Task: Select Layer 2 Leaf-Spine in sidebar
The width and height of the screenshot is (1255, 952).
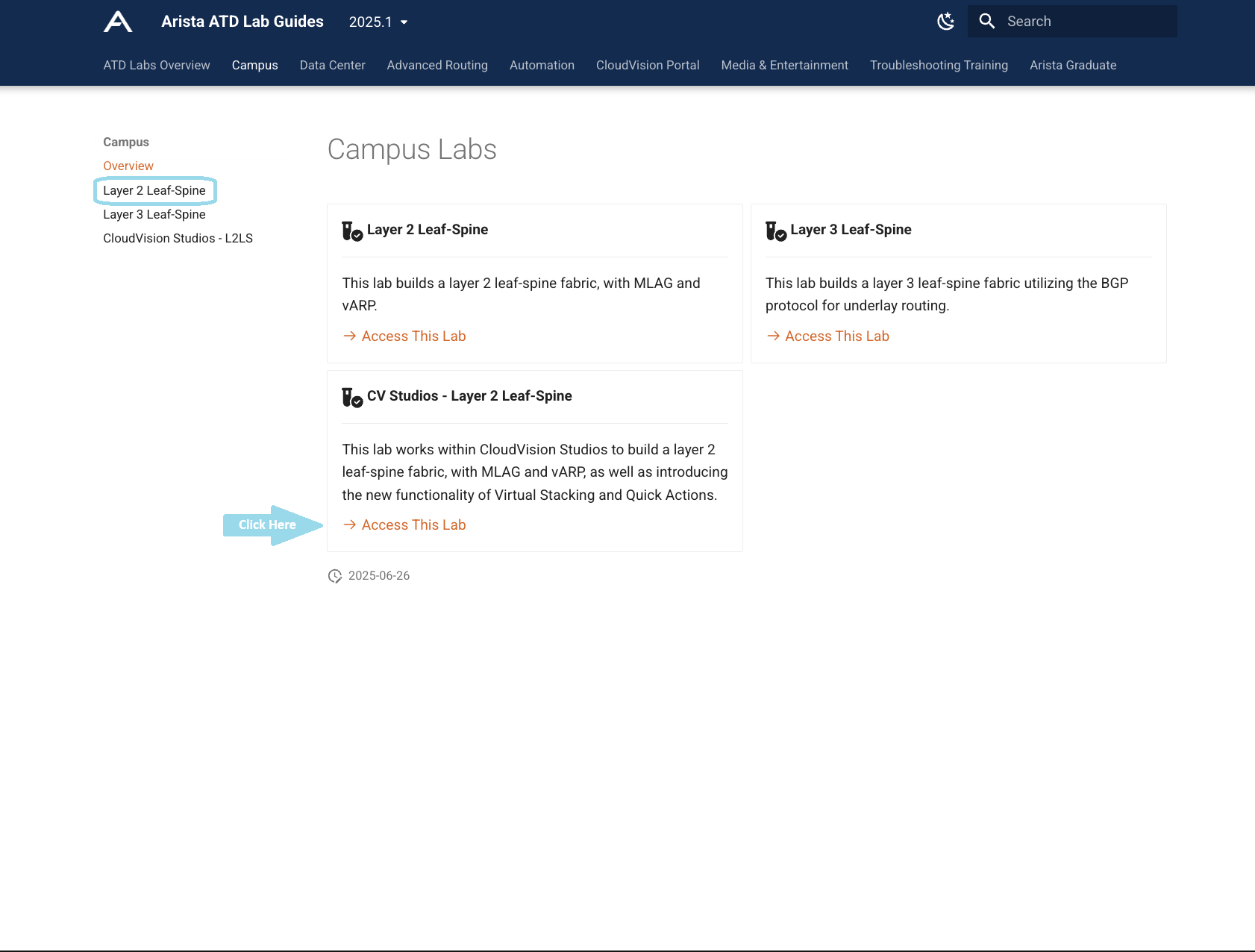Action: tap(154, 191)
